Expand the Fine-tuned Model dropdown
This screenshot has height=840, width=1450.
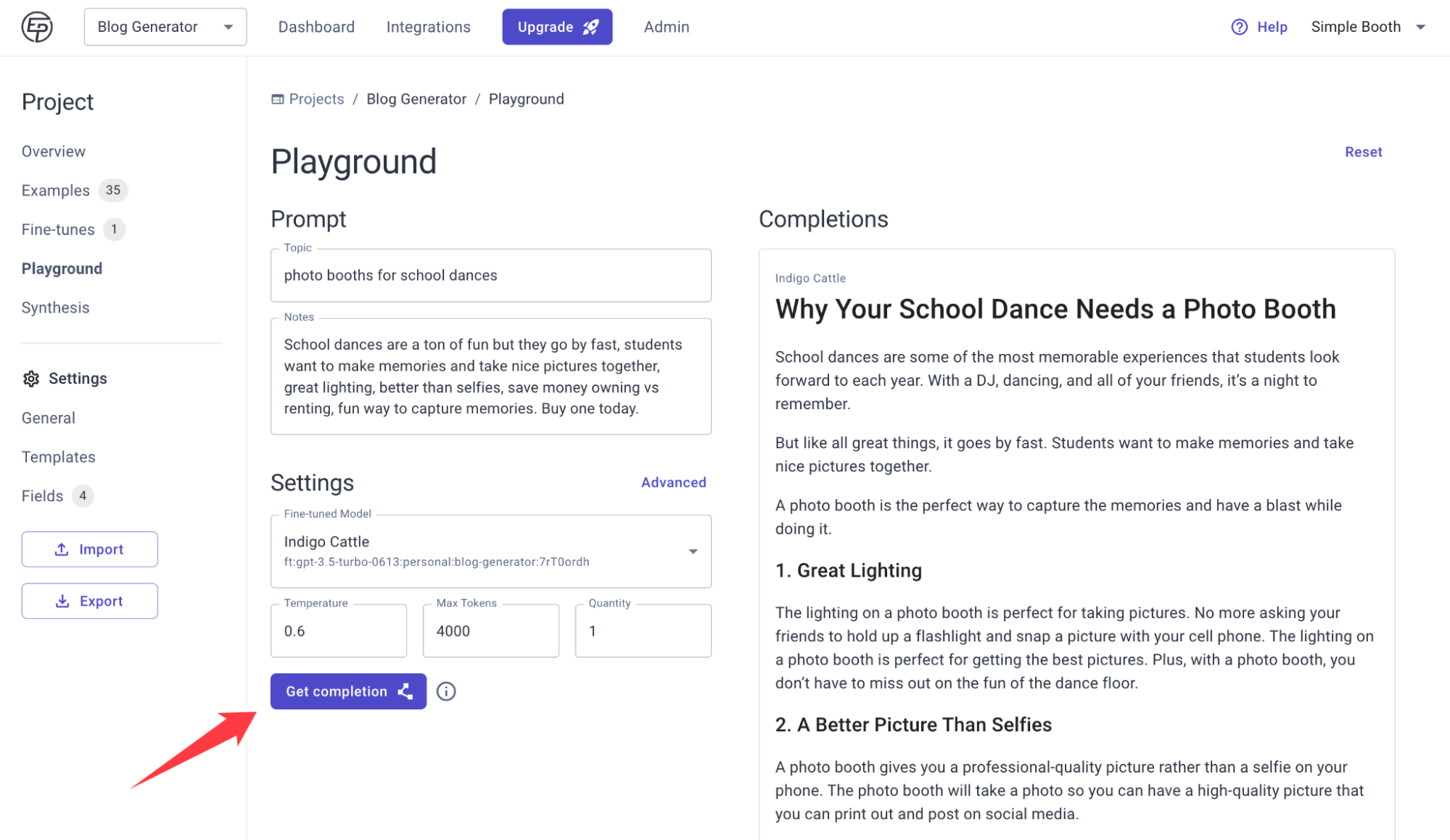click(x=693, y=551)
